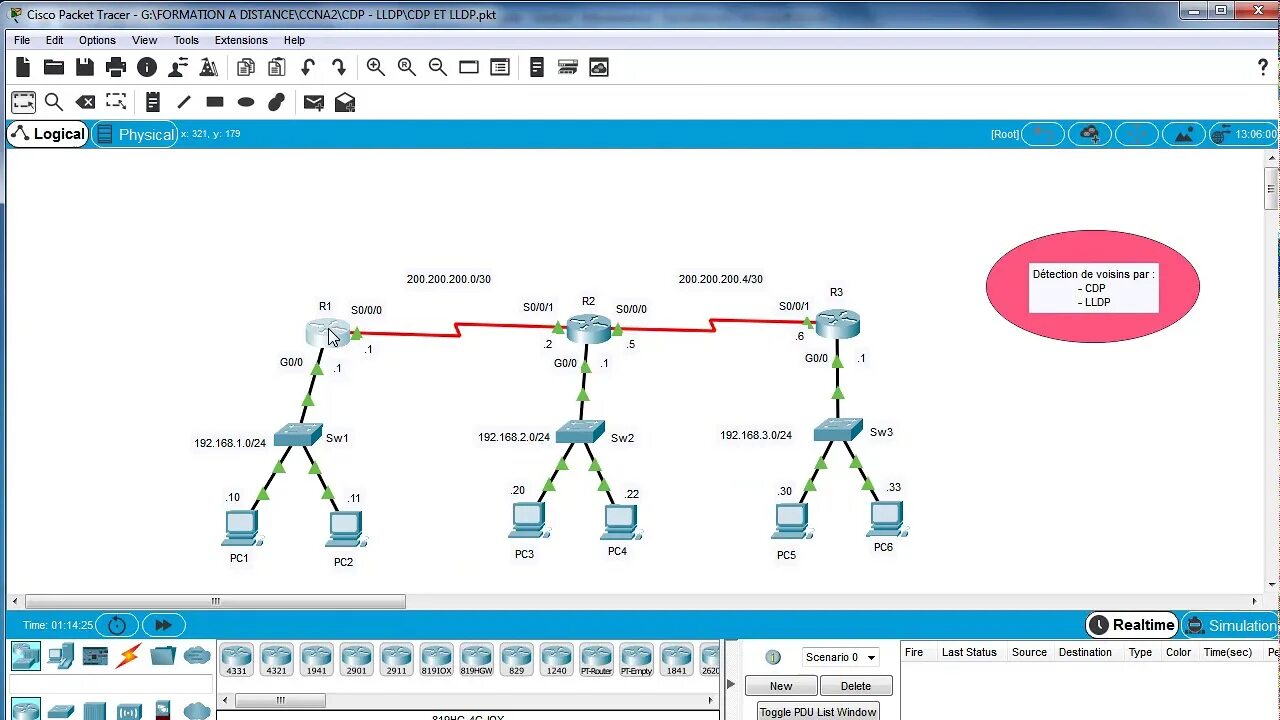Choose the Connections lightning category icon

[x=128, y=656]
